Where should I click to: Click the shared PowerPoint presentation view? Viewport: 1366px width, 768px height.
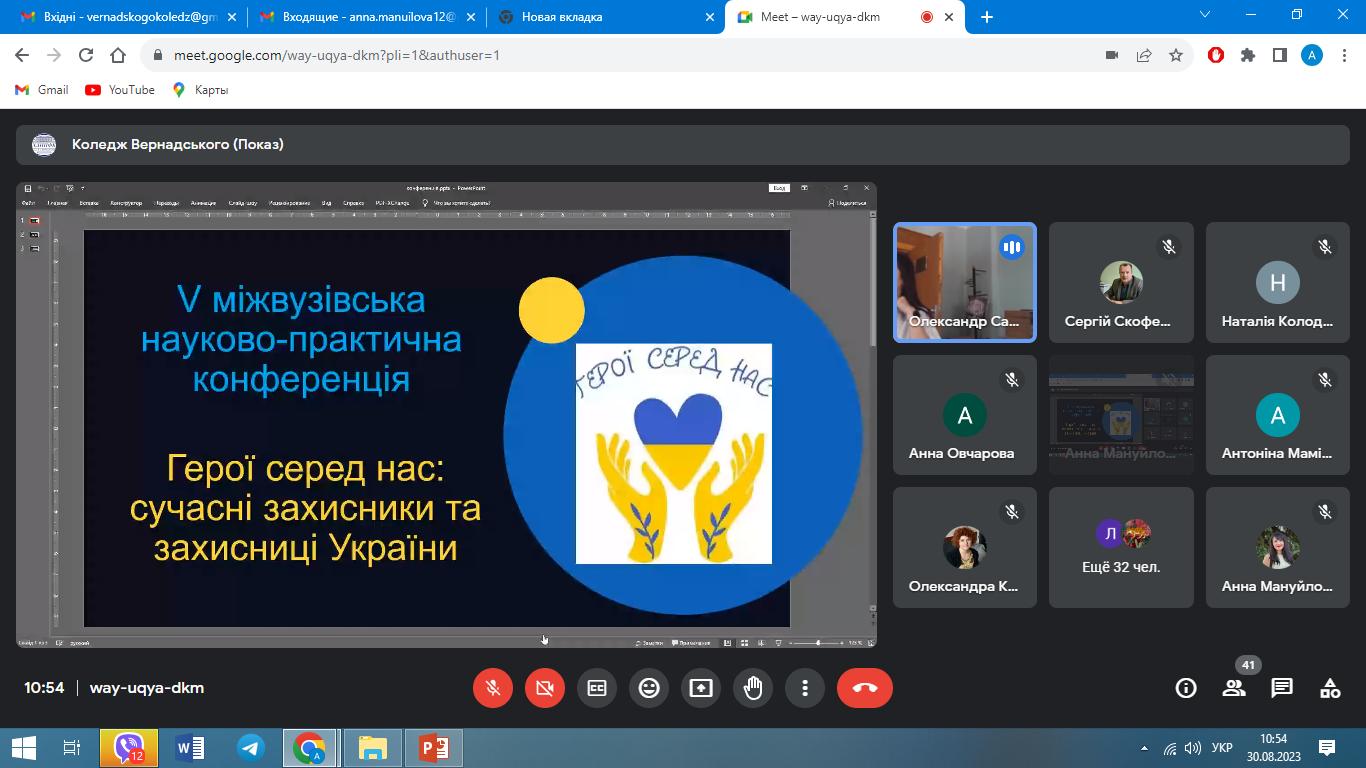pos(446,415)
